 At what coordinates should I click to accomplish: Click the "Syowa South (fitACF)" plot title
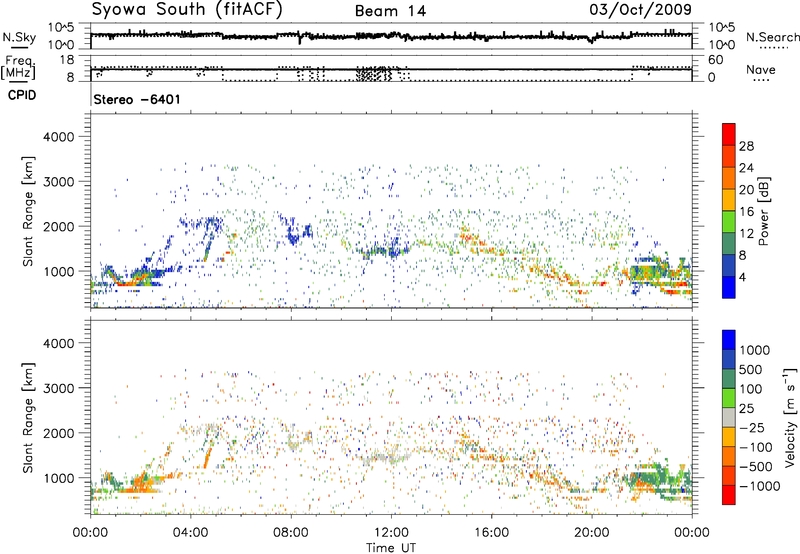coord(187,9)
